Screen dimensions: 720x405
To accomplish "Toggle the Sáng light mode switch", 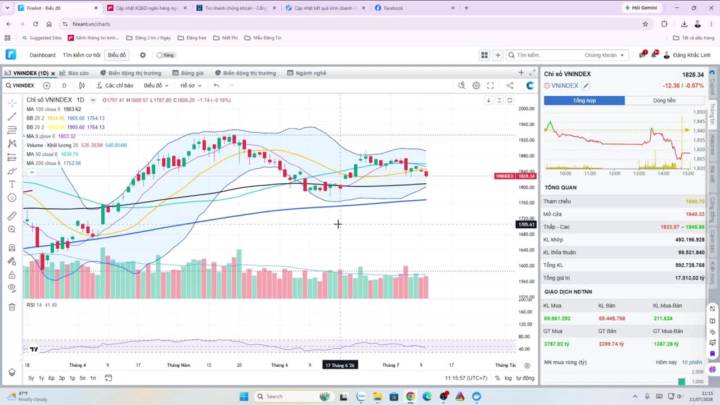I will (x=165, y=55).
